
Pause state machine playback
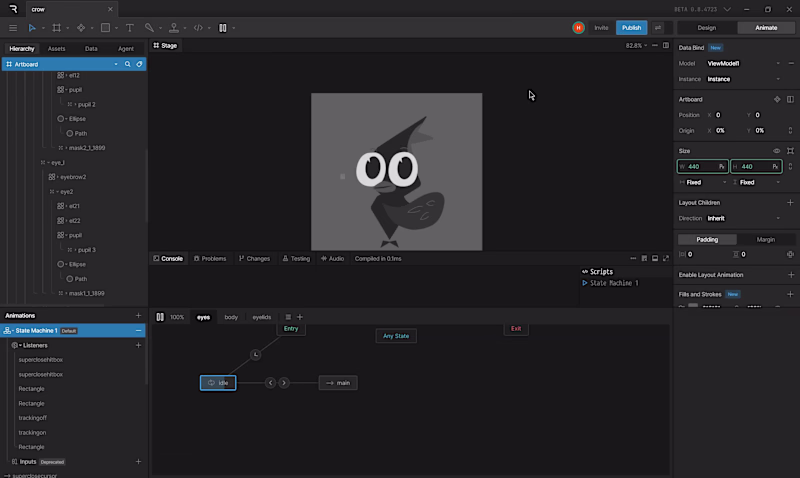click(x=160, y=317)
